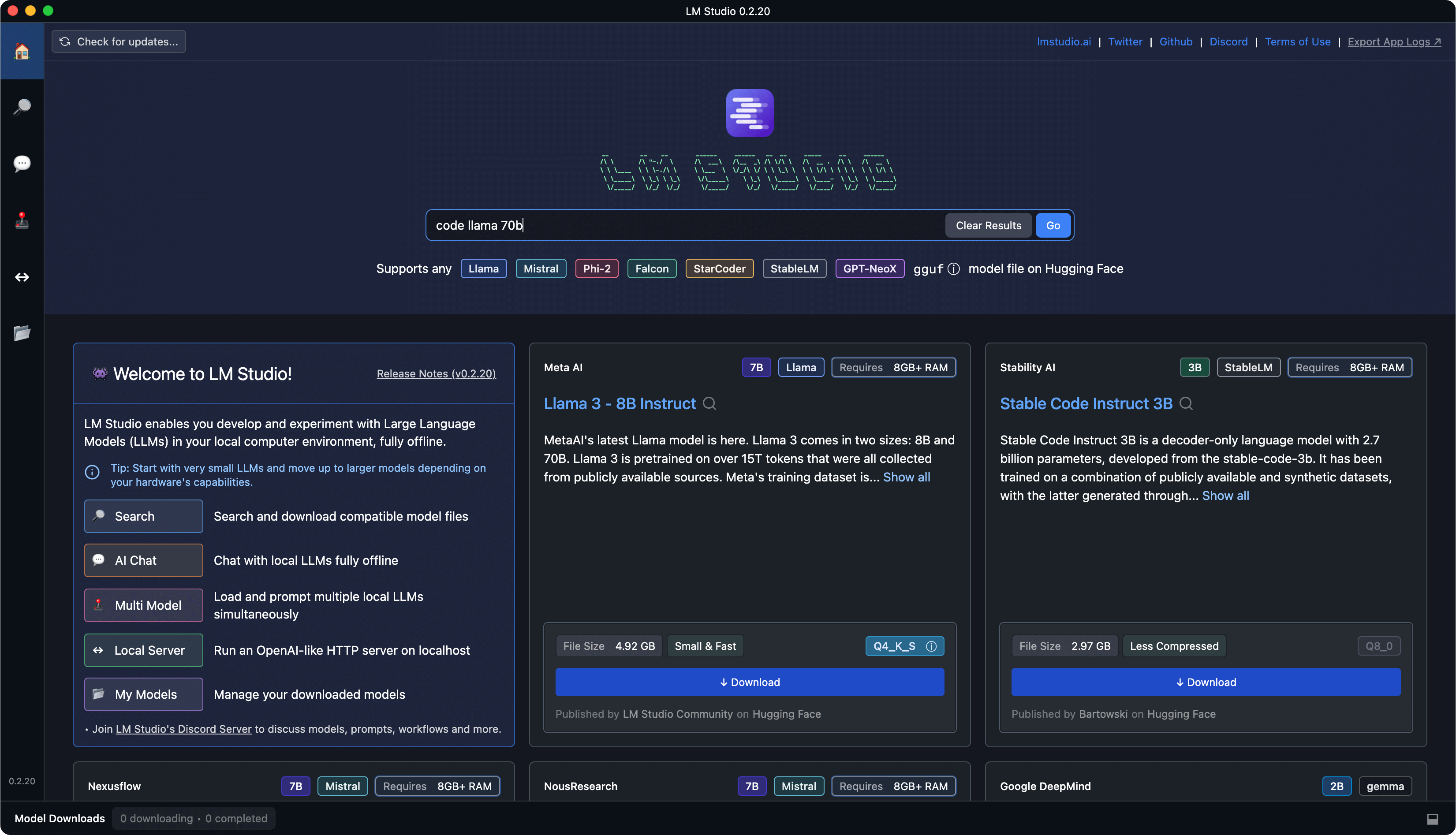The image size is (1456, 835).
Task: Click Show all in the Stable Code description
Action: click(1225, 496)
